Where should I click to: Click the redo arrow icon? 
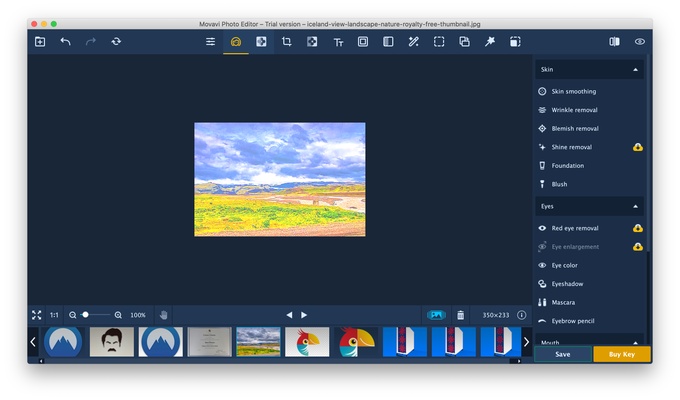click(x=91, y=42)
